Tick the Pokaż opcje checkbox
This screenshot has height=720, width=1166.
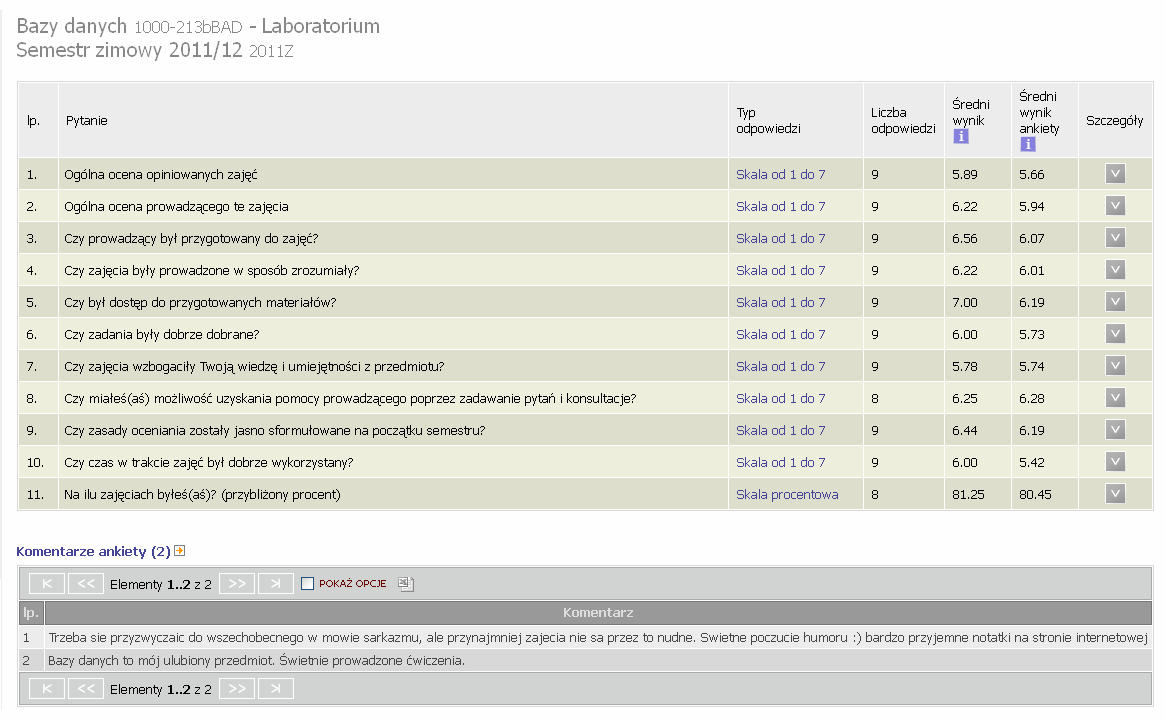click(x=307, y=584)
